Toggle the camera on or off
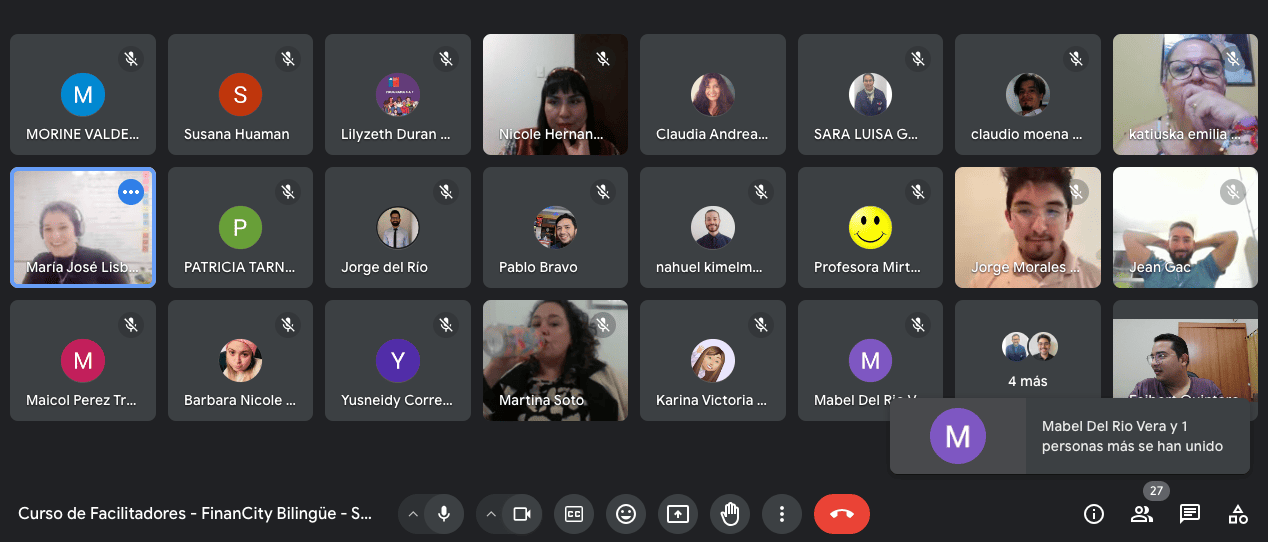 522,514
